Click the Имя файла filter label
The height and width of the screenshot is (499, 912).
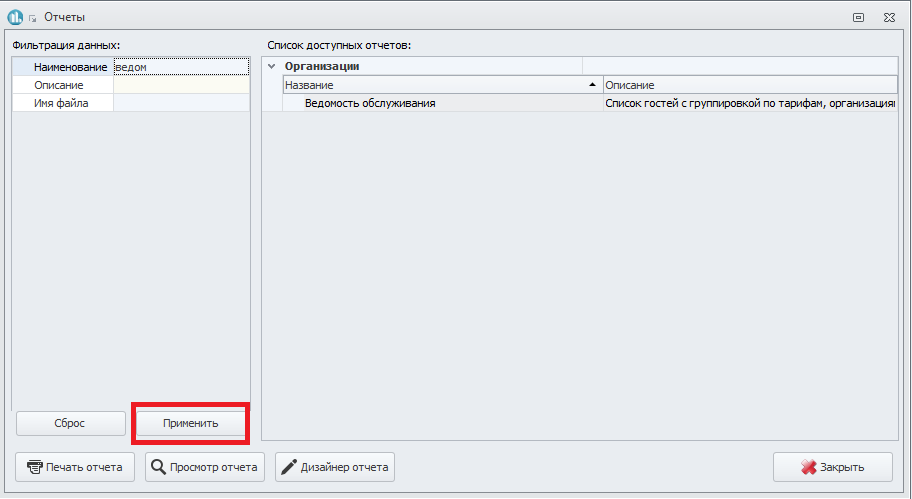coord(61,103)
